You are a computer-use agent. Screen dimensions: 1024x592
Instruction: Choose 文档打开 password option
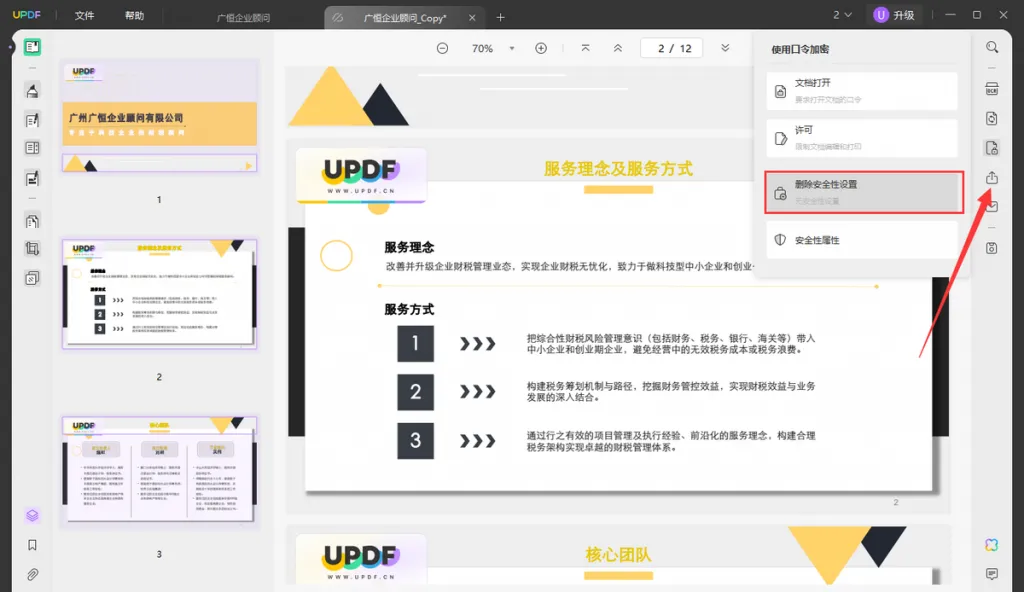pos(862,91)
